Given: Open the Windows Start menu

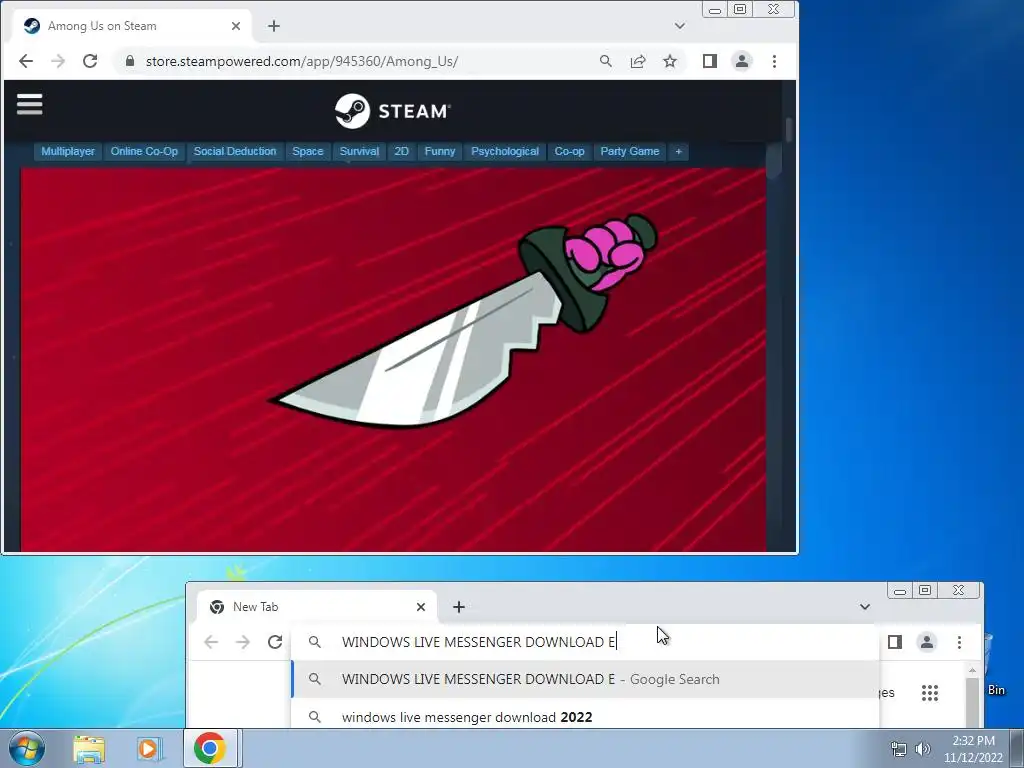Looking at the screenshot, I should (27, 748).
